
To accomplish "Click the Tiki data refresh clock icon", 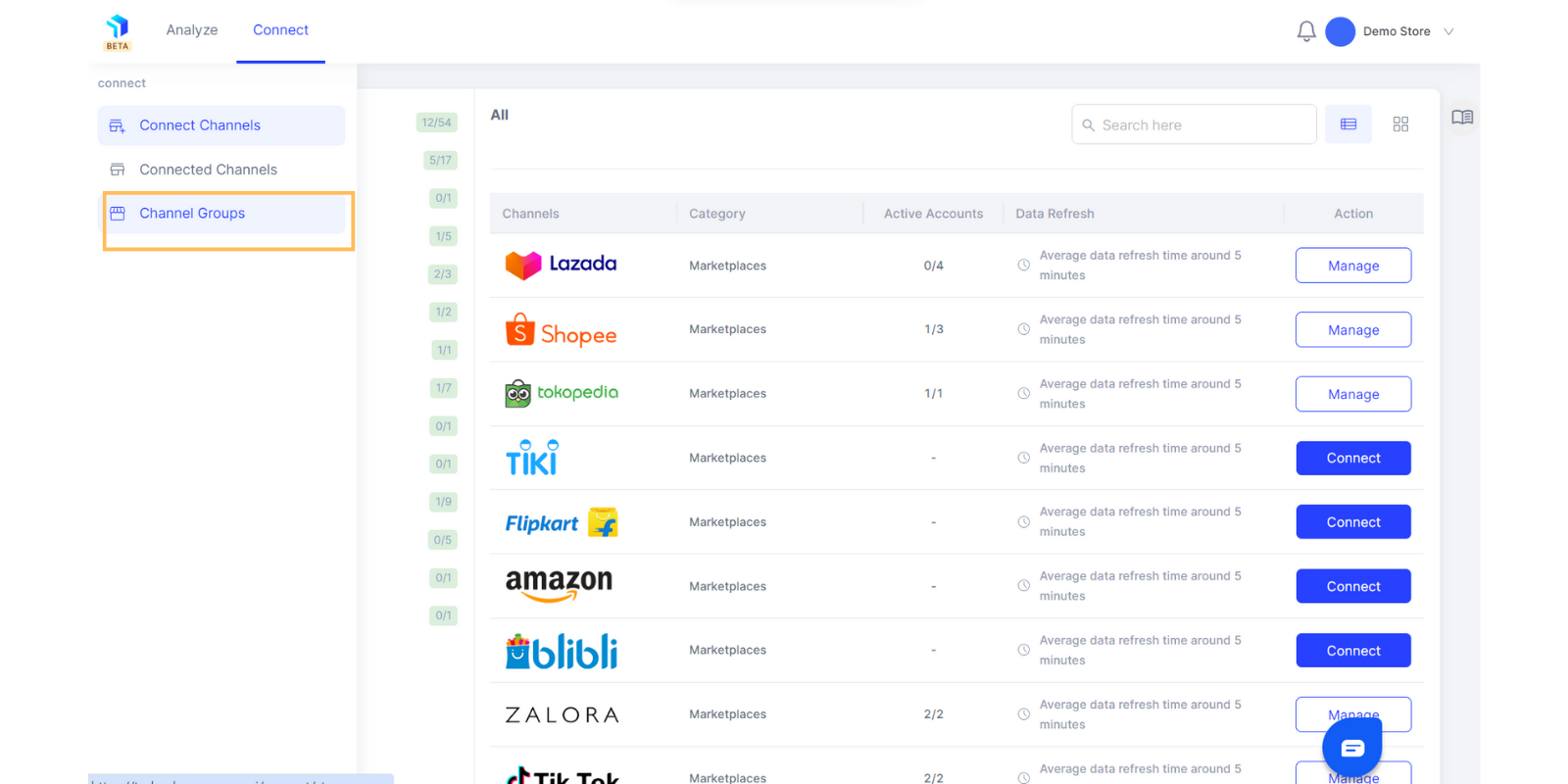I will click(x=1023, y=458).
